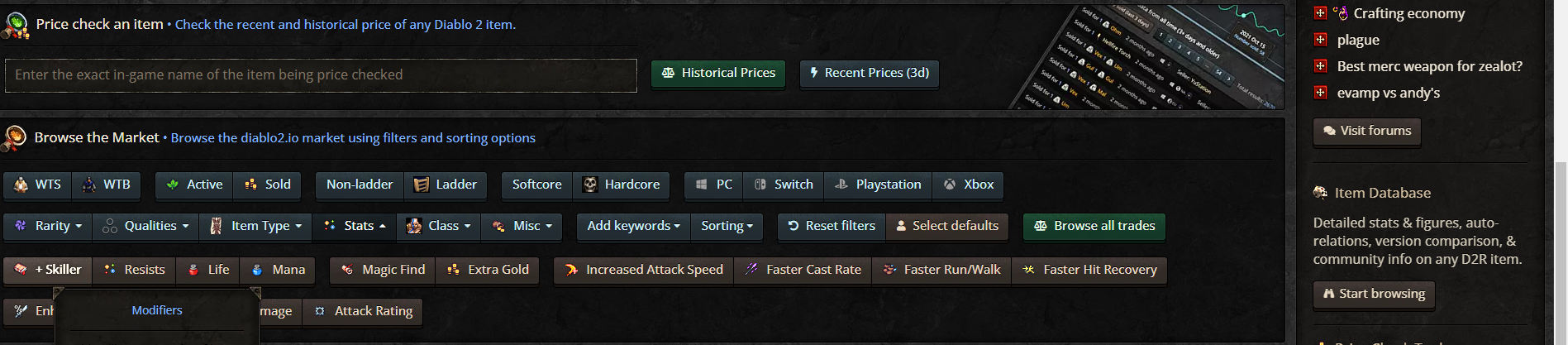Enable the Softcore mode filter
1568x345 pixels.
pyautogui.click(x=536, y=184)
